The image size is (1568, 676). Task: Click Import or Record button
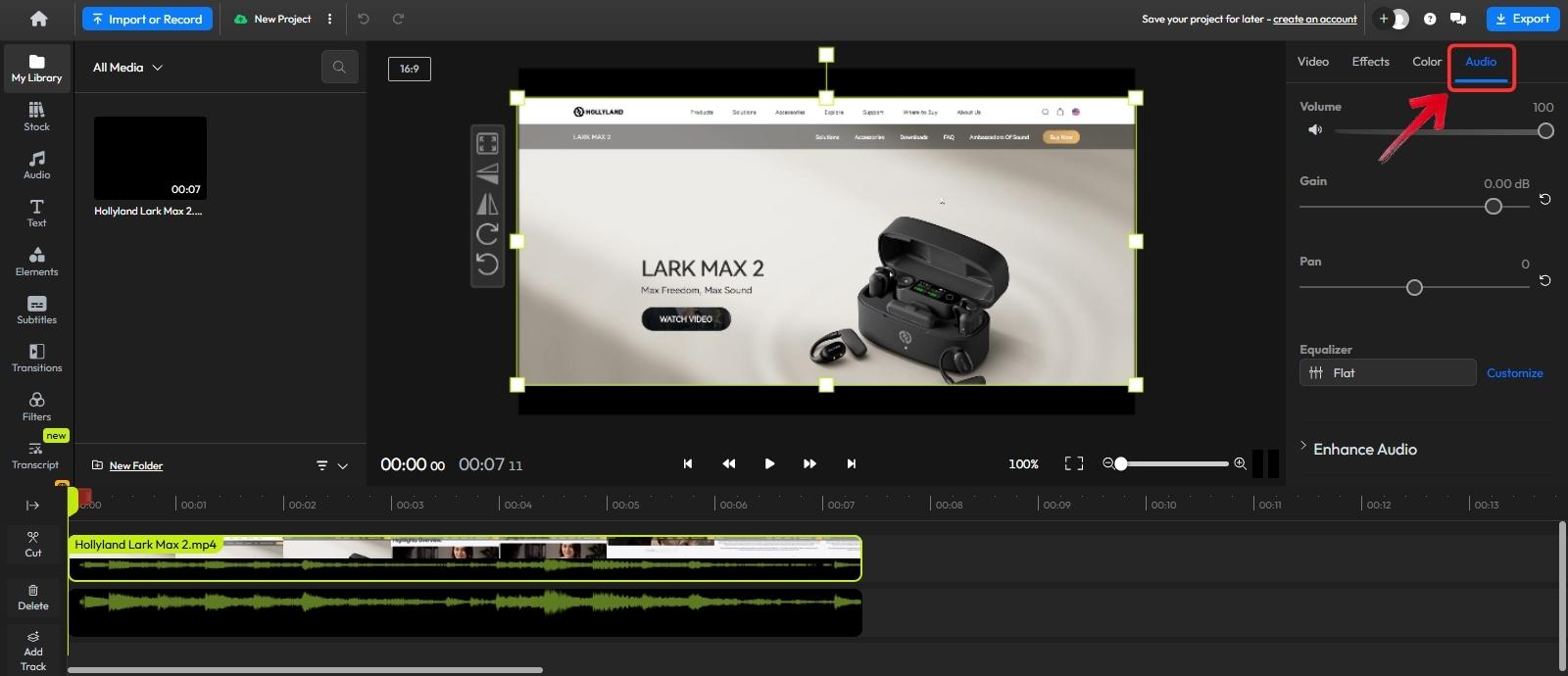tap(147, 19)
